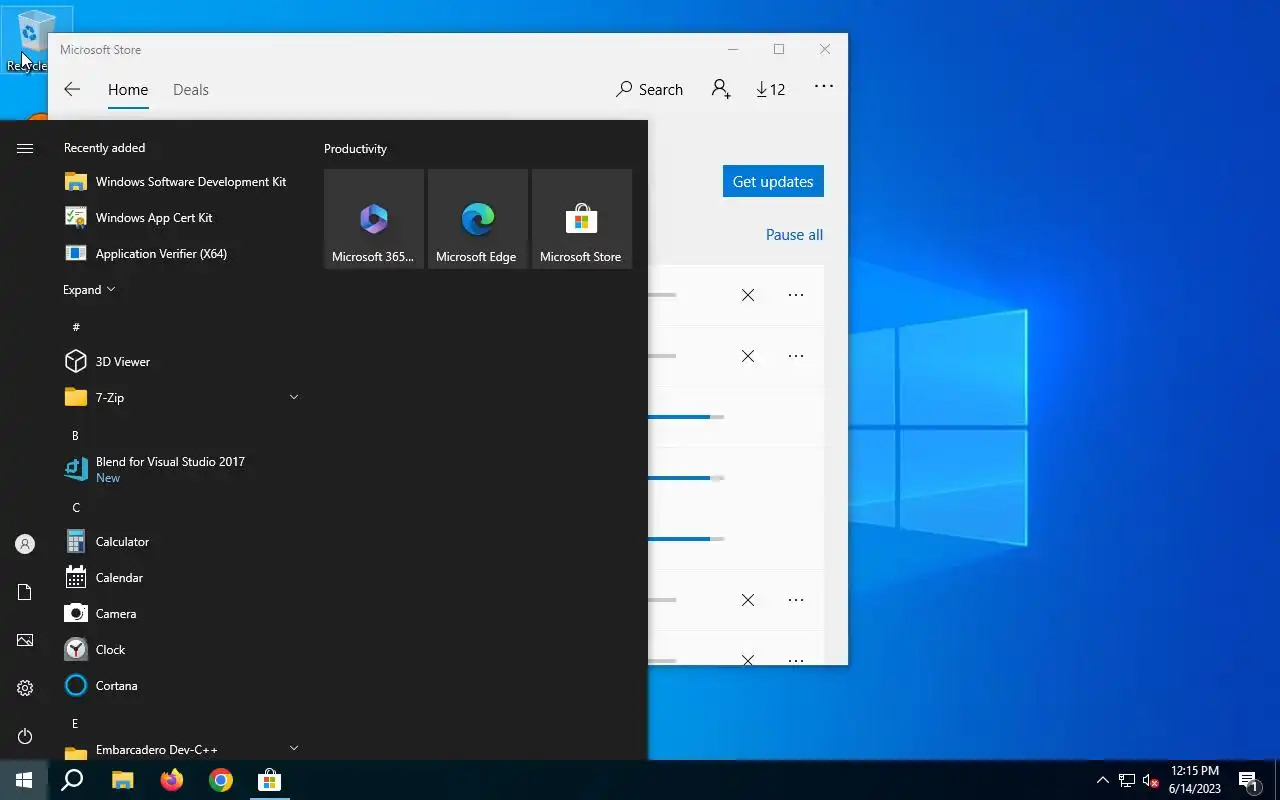
Task: Open user account icon in Start
Action: click(25, 544)
